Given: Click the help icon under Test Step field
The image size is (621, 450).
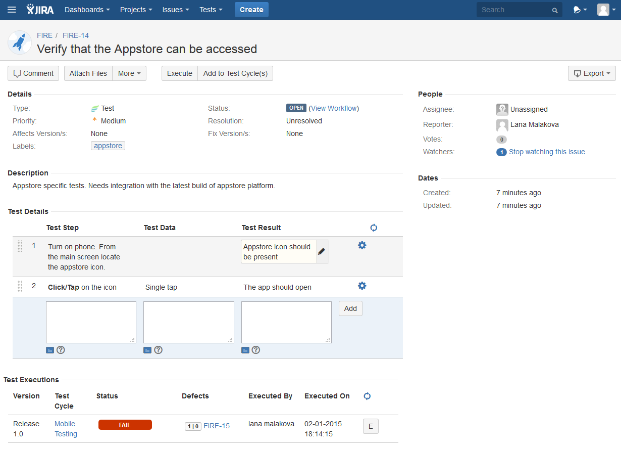Looking at the screenshot, I should [61, 350].
